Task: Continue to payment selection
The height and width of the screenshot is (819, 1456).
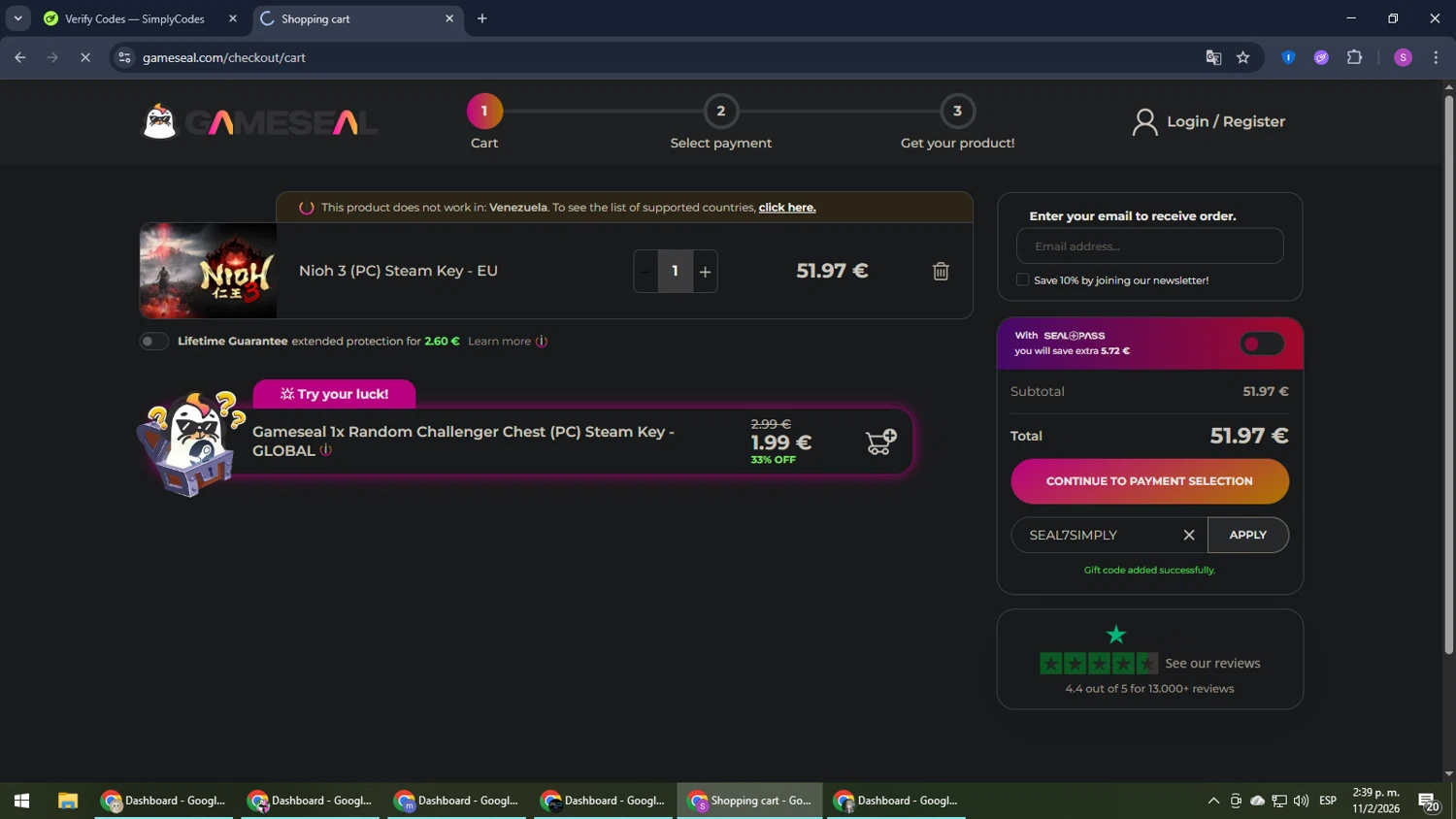Action: pyautogui.click(x=1149, y=481)
